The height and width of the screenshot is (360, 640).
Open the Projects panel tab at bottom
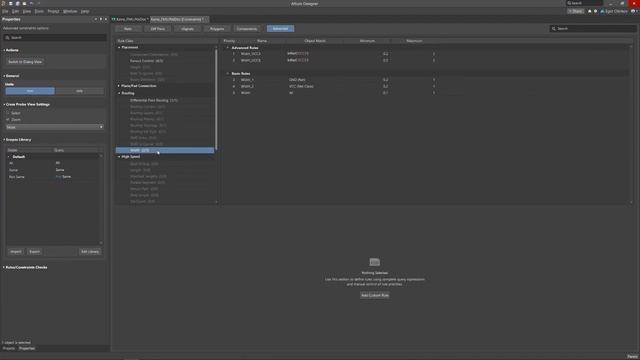(x=9, y=349)
